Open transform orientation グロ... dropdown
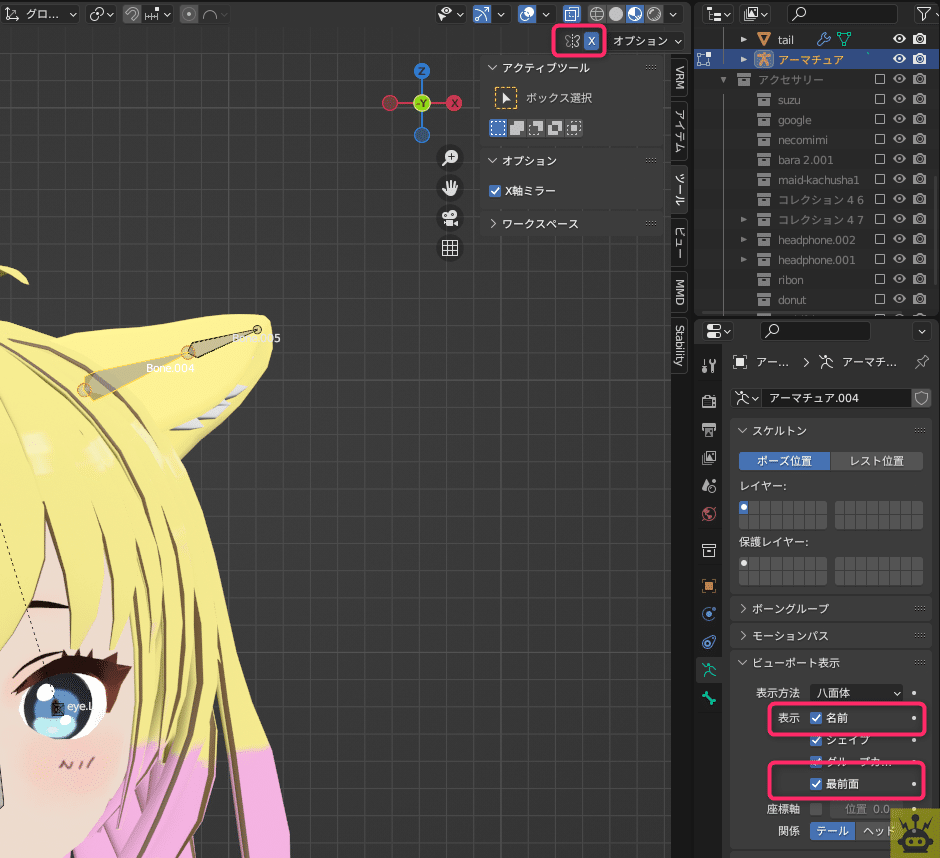Image resolution: width=940 pixels, height=858 pixels. coord(41,14)
